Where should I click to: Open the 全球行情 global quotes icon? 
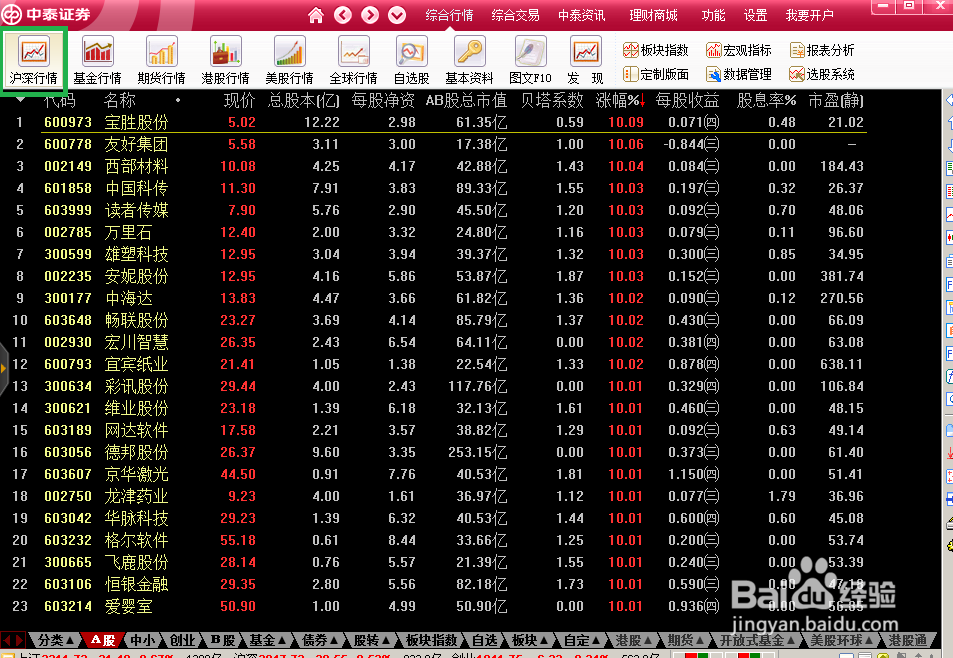tap(353, 60)
